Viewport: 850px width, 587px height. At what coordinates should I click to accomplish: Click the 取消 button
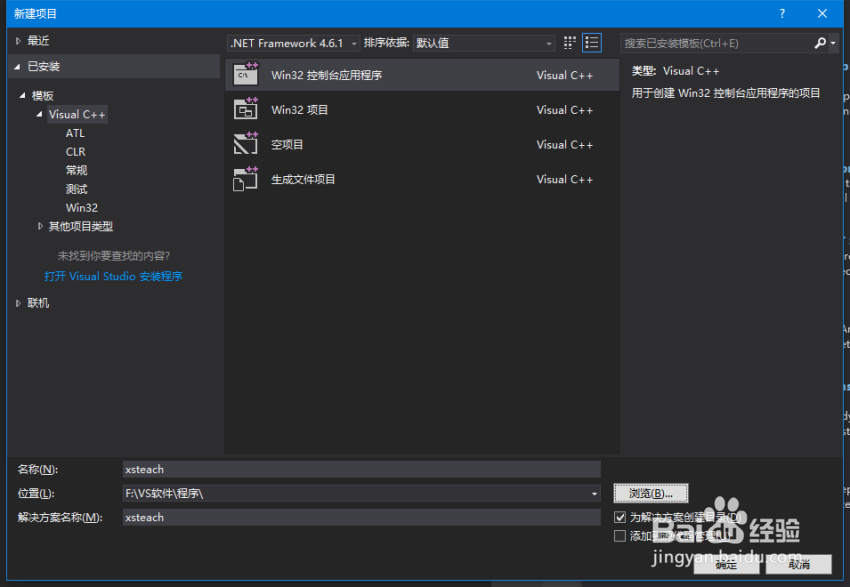click(799, 564)
